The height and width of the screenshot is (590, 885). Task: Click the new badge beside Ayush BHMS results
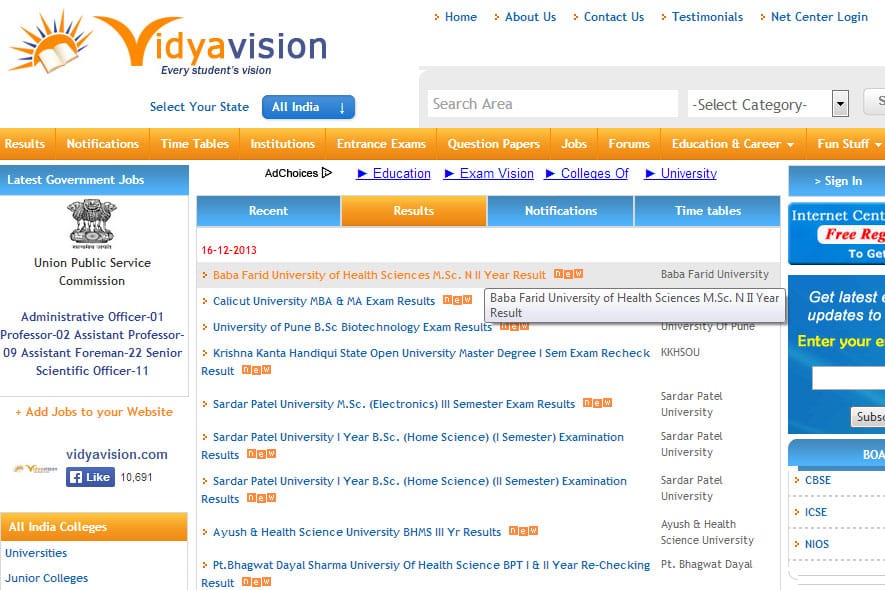point(523,531)
